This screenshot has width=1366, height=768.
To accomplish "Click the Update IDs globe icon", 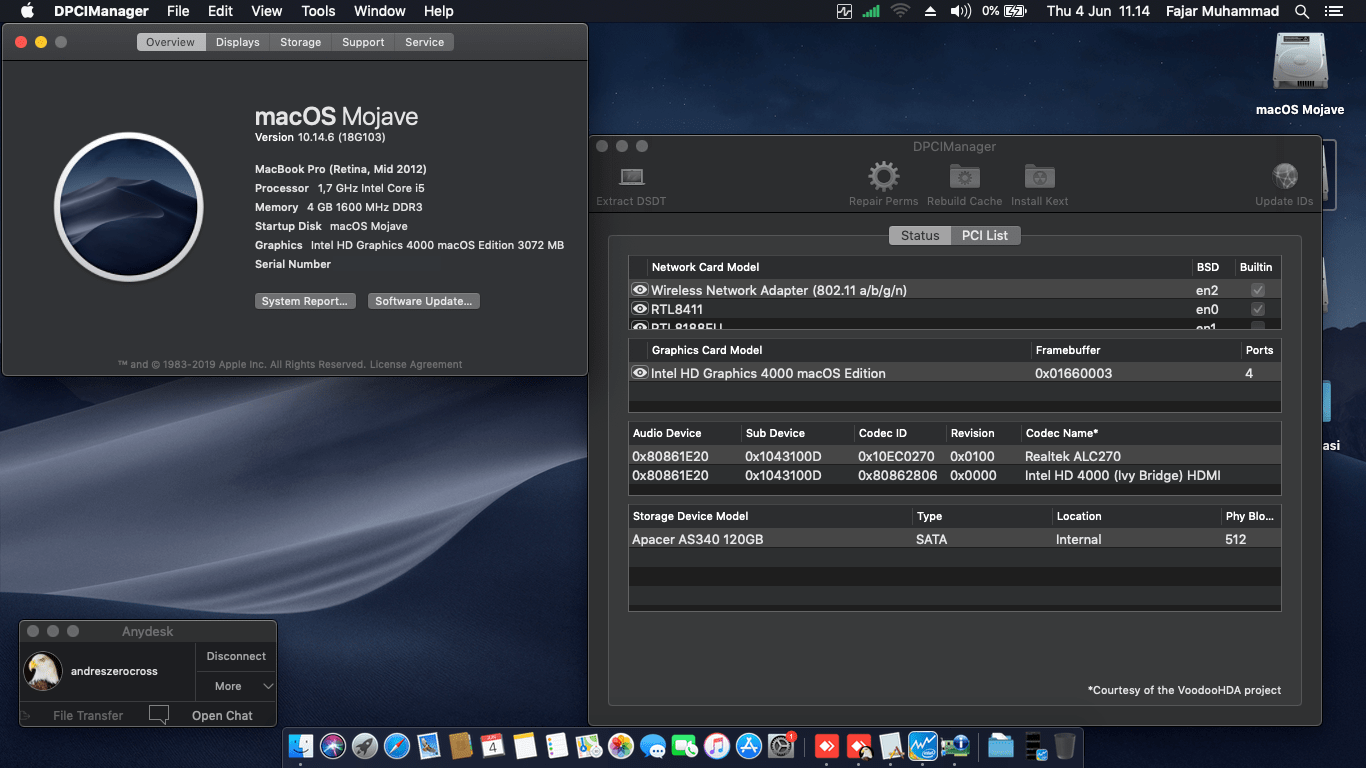I will [x=1283, y=173].
